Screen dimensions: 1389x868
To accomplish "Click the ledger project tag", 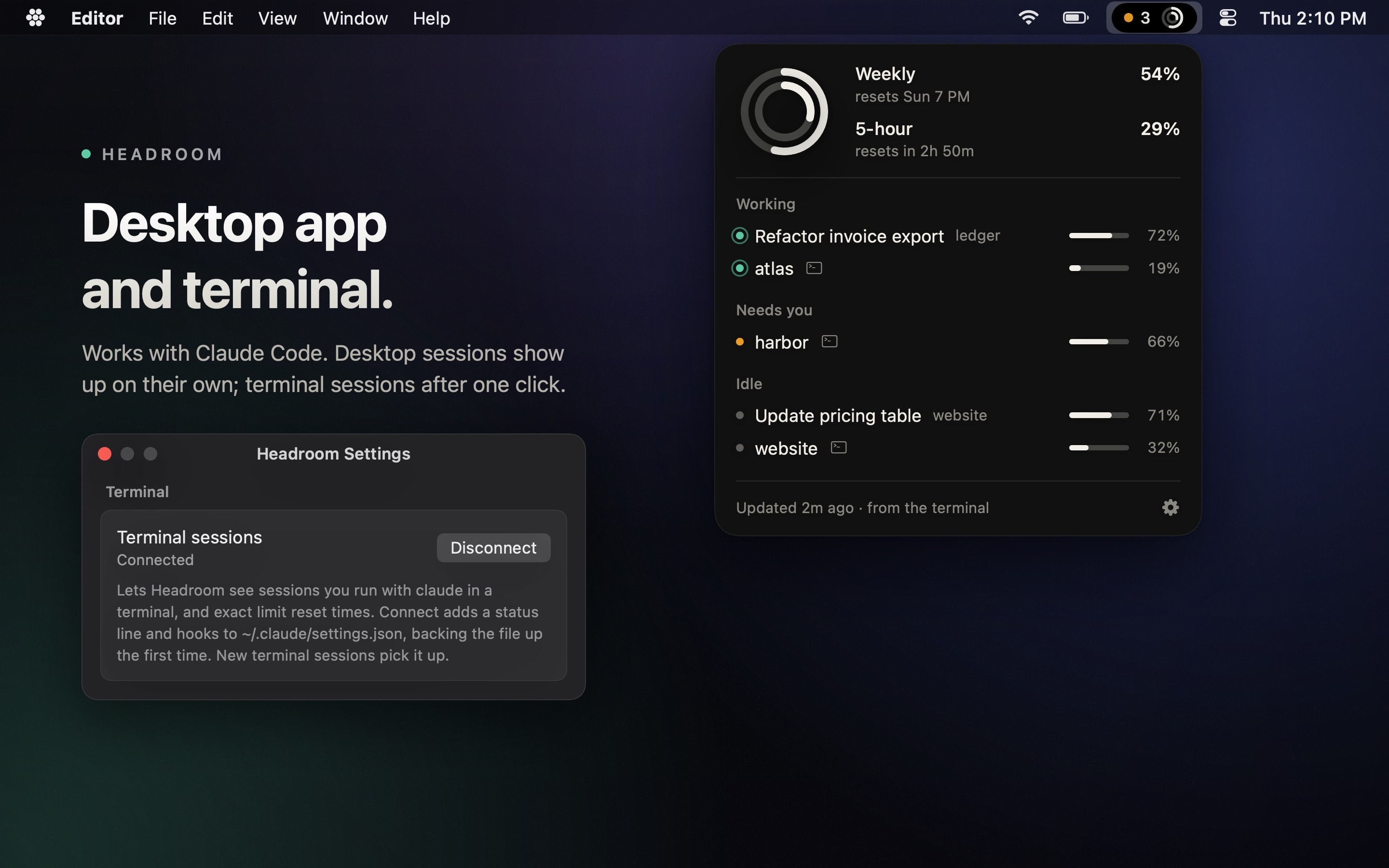I will pyautogui.click(x=978, y=235).
